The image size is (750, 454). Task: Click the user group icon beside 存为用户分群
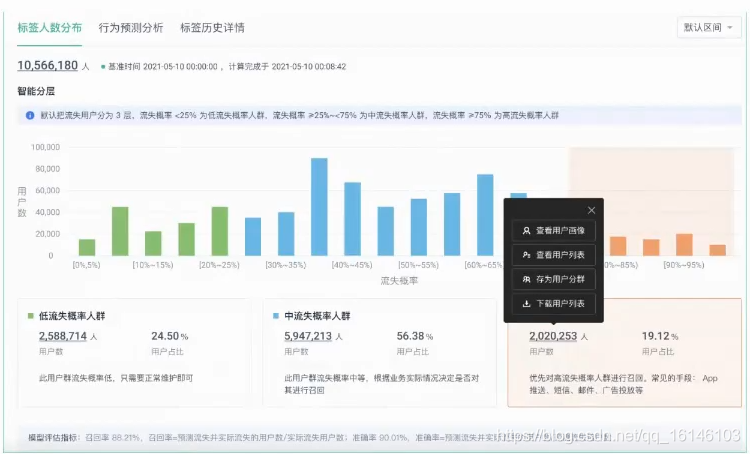(x=526, y=279)
